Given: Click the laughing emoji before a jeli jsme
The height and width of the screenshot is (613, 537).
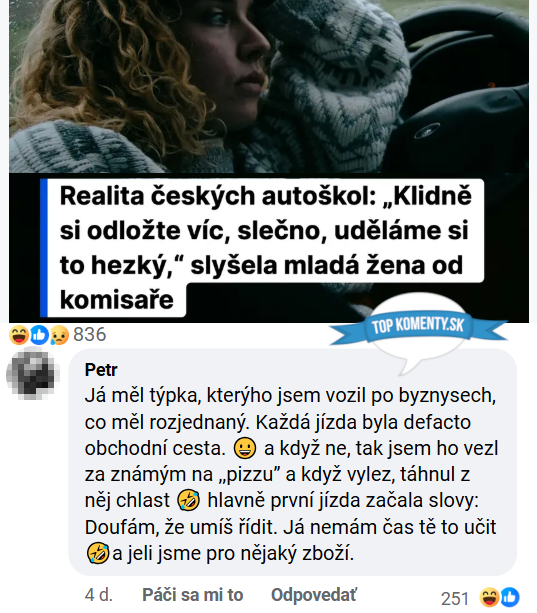Looking at the screenshot, I should [98, 553].
